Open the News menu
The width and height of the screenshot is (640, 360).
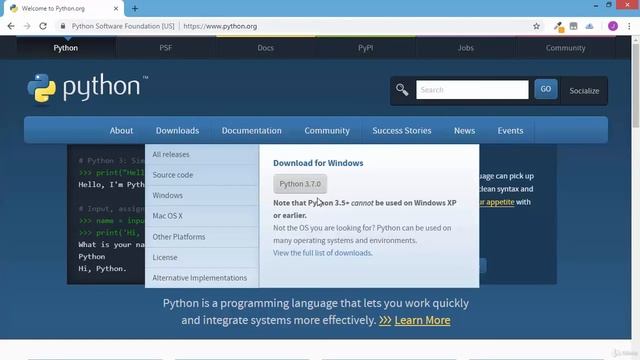point(464,131)
